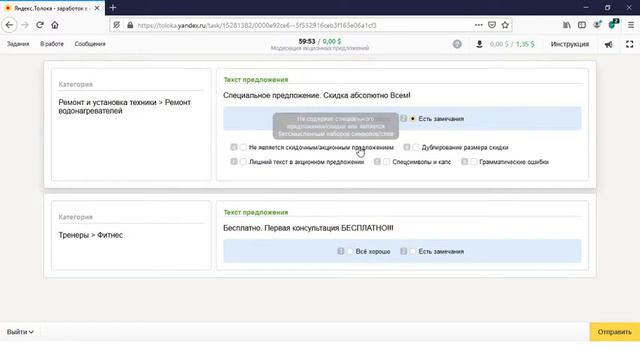Viewport: 640px width, 360px height.
Task: Check Дублирование размера скидки
Action: [416, 147]
